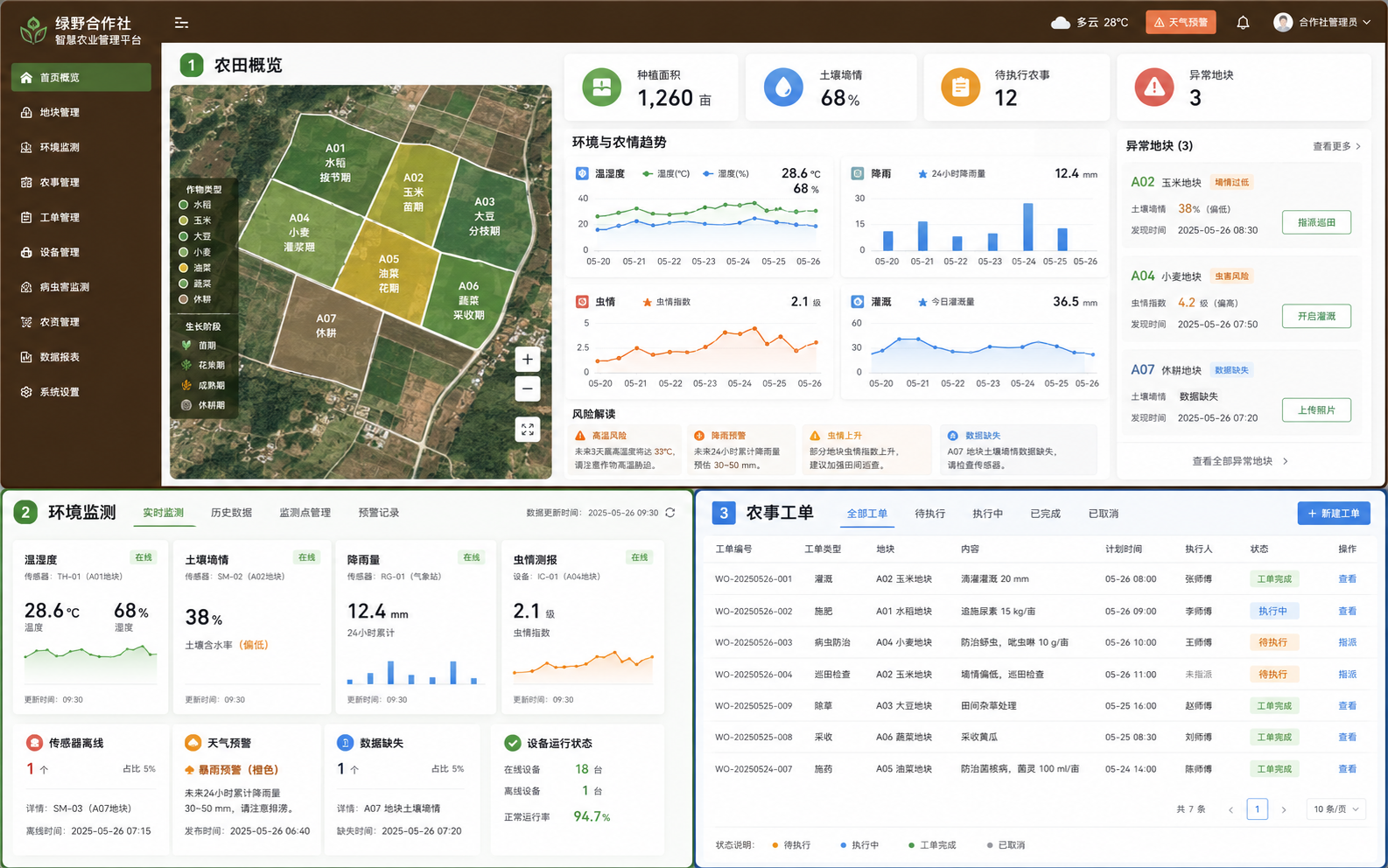Screen dimensions: 1388x868
Task: Click 上传照片 for the A07 plot
Action: (x=1316, y=409)
